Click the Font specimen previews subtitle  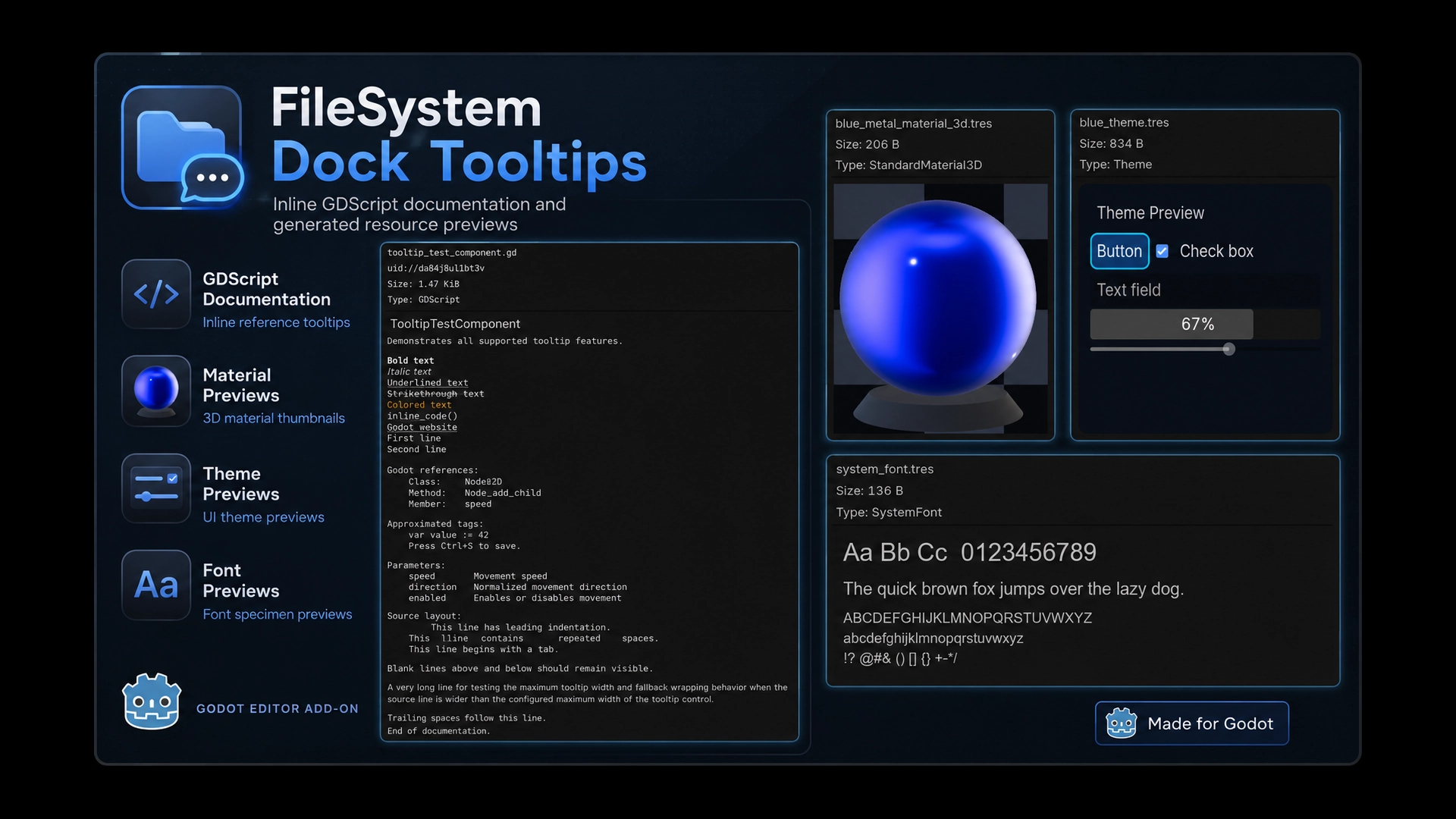pos(277,614)
